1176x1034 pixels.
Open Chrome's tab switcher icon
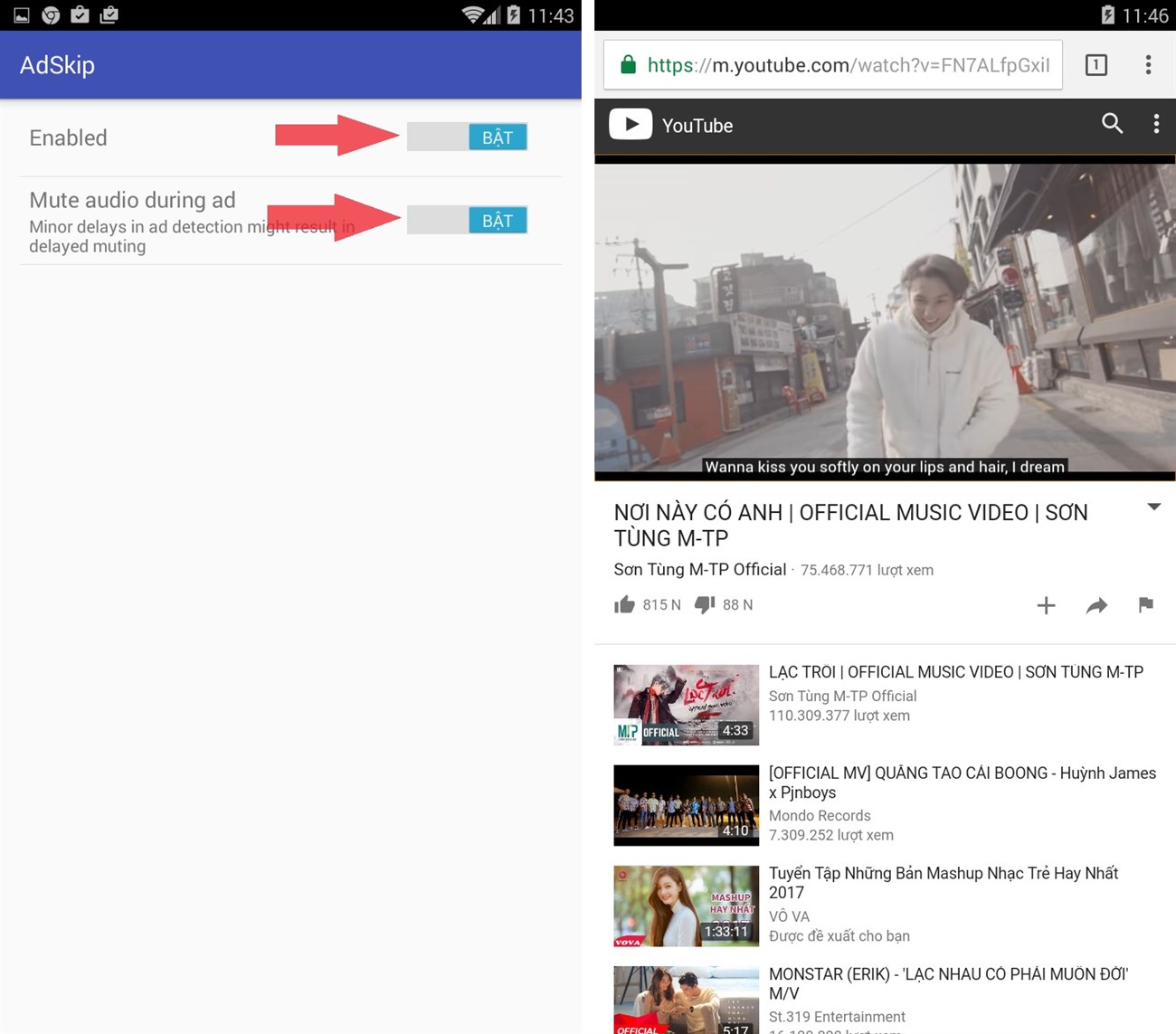click(x=1095, y=64)
